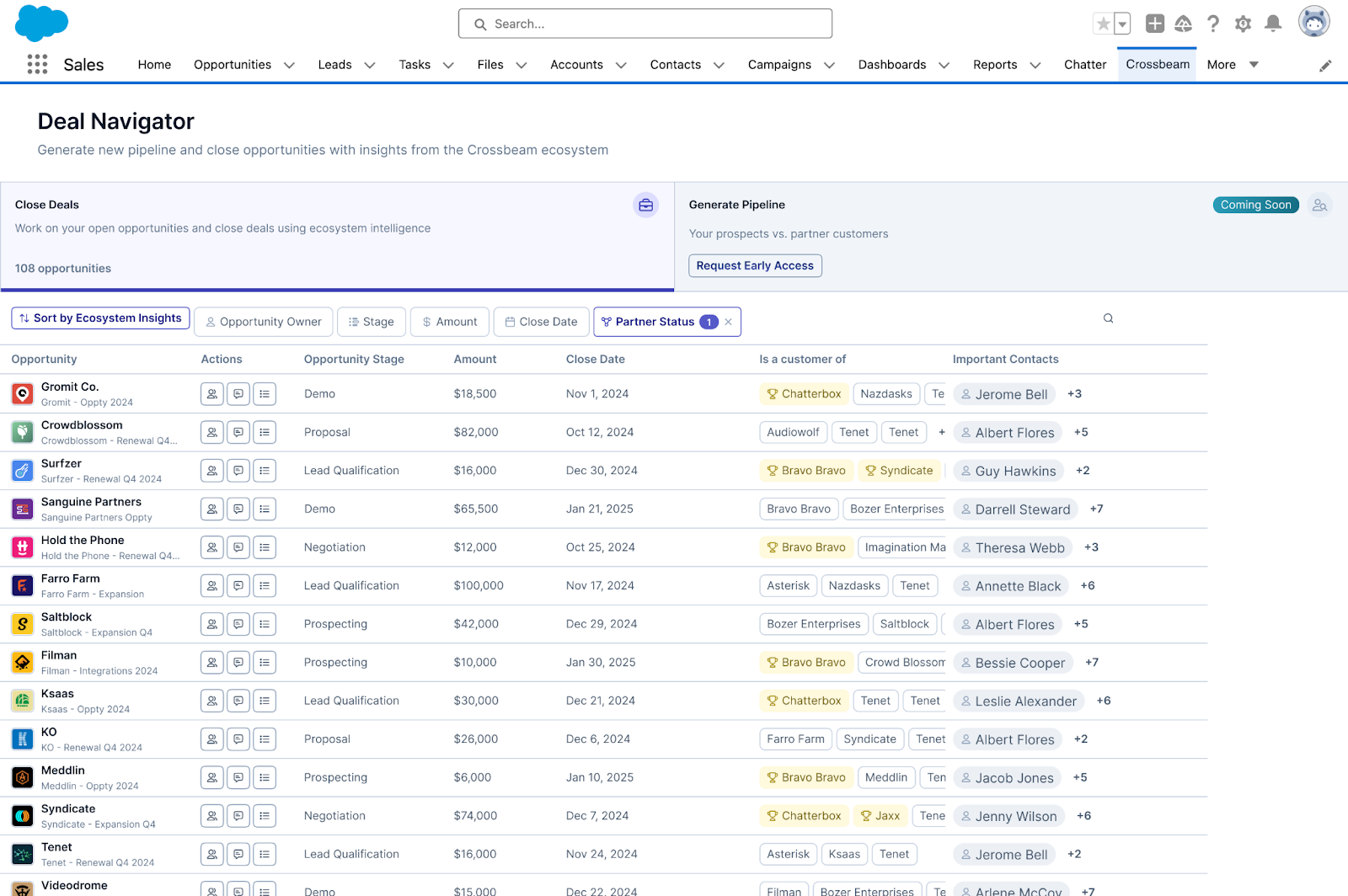Viewport: 1348px width, 896px height.
Task: Click into the global Search field
Action: pos(645,24)
